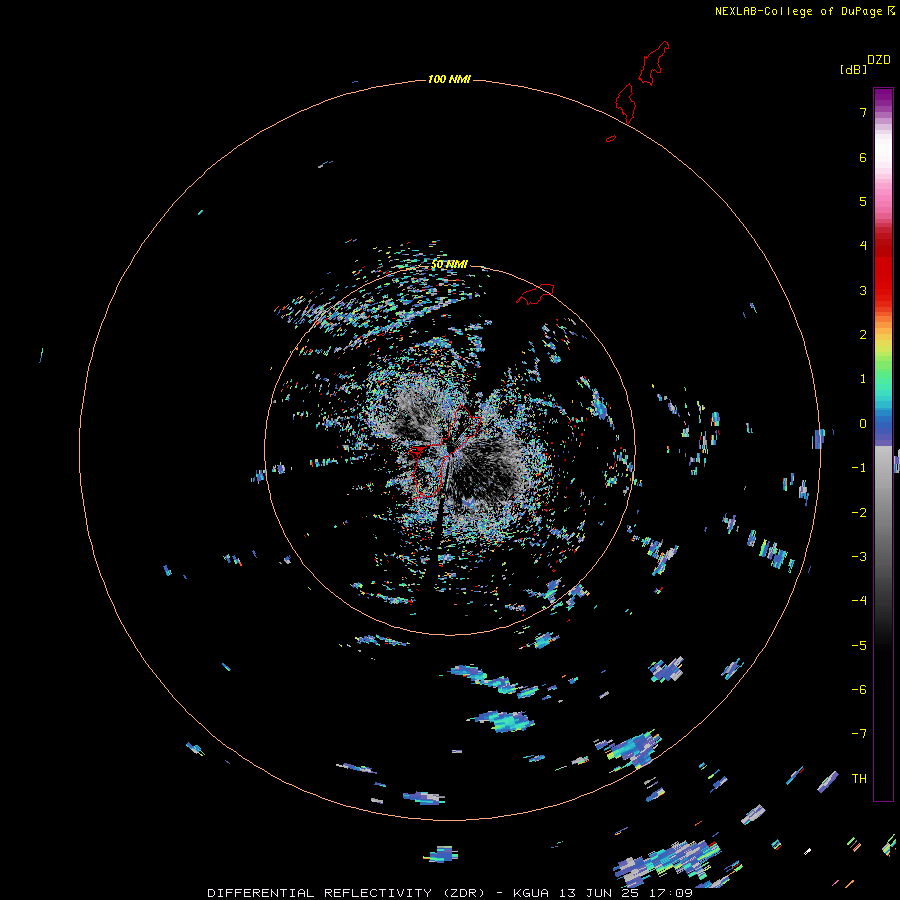Click the 1 dB scale label
The width and height of the screenshot is (900, 900).
pyautogui.click(x=863, y=379)
